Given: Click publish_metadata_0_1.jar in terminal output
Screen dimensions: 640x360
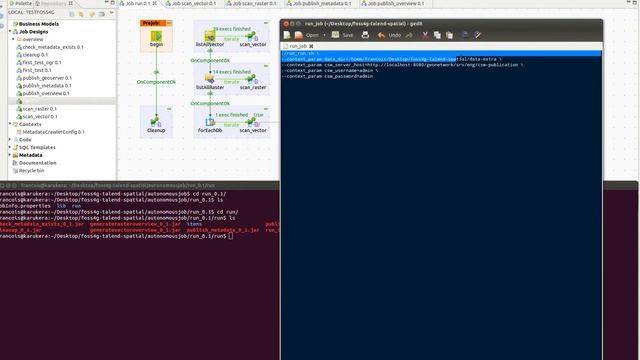Looking at the screenshot, I should coord(223,230).
